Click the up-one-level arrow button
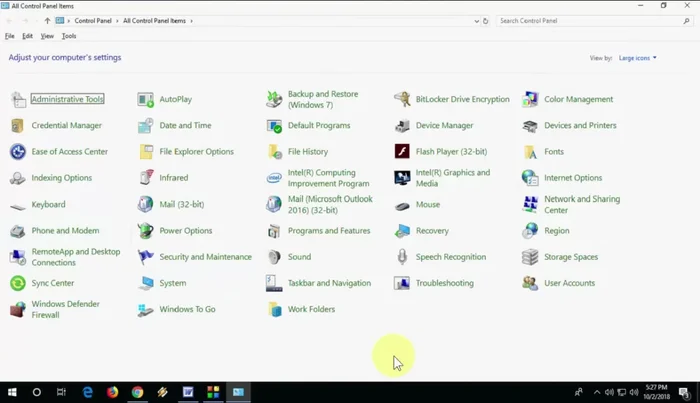The image size is (700, 403). click(47, 21)
